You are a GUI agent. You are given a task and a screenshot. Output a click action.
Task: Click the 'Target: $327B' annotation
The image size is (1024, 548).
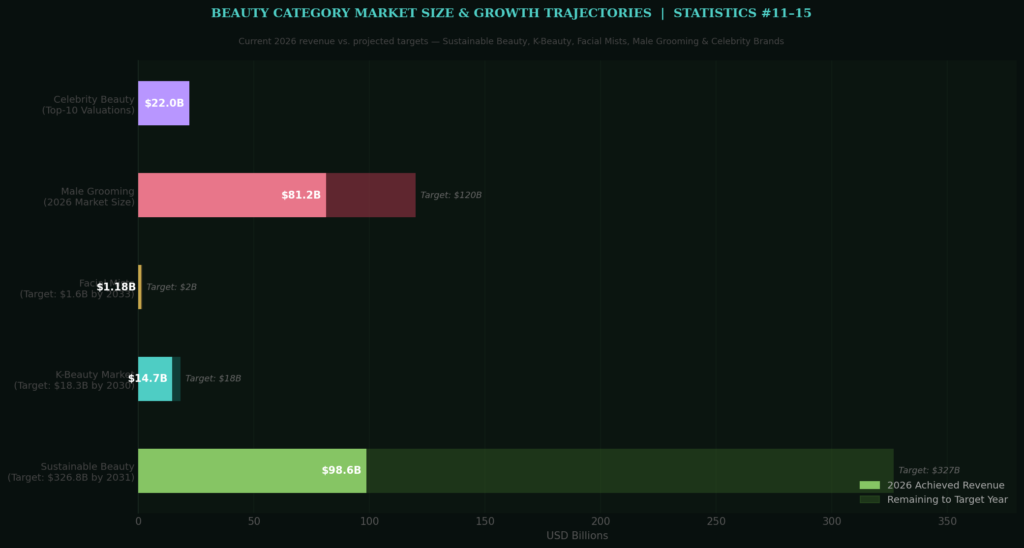point(929,470)
